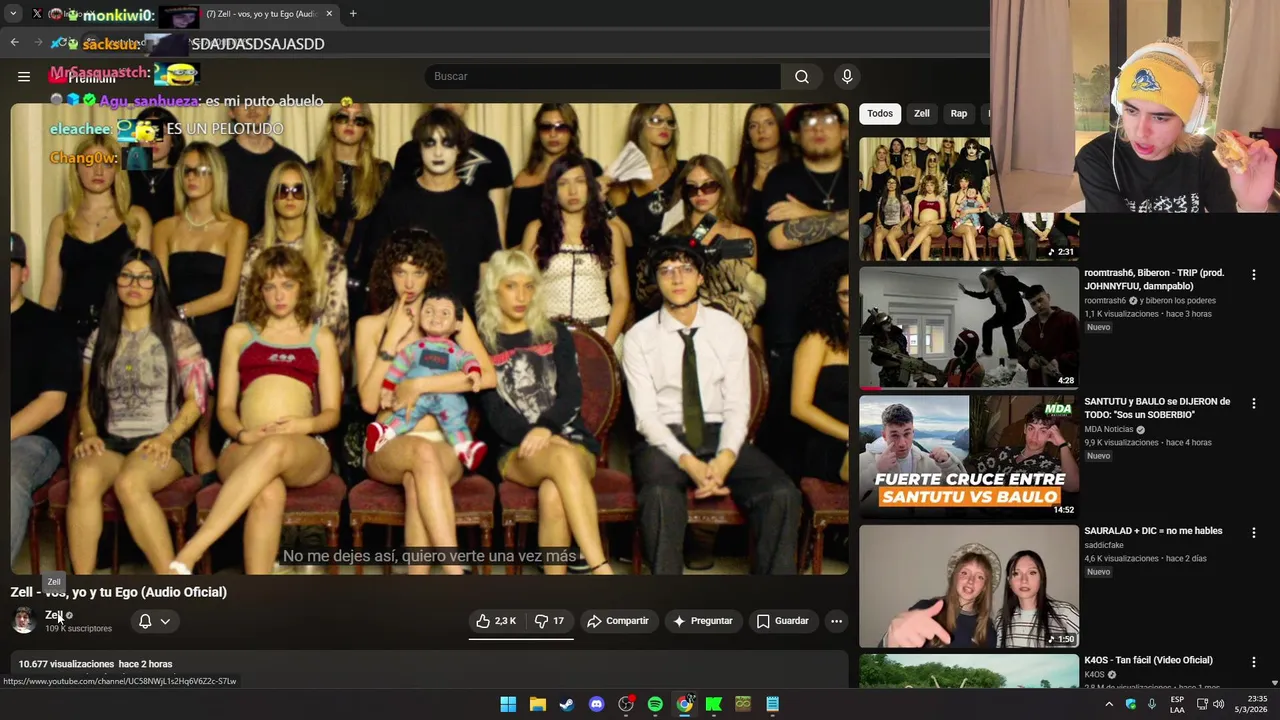The width and height of the screenshot is (1280, 720).
Task: Open the saddicfake channel link
Action: pyautogui.click(x=1104, y=545)
